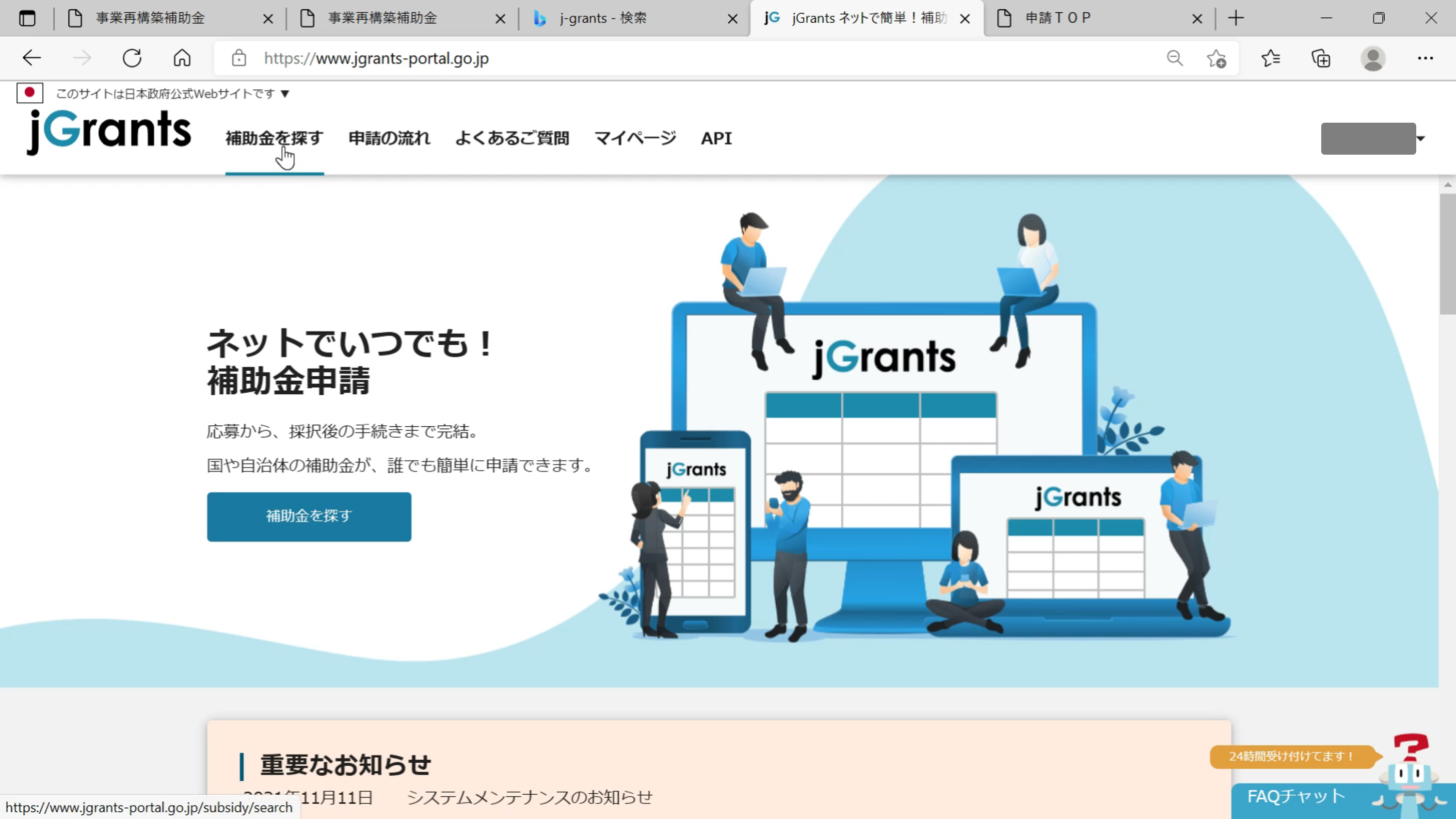Open the tab actions menu icon
The height and width of the screenshot is (819, 1456).
(x=27, y=18)
